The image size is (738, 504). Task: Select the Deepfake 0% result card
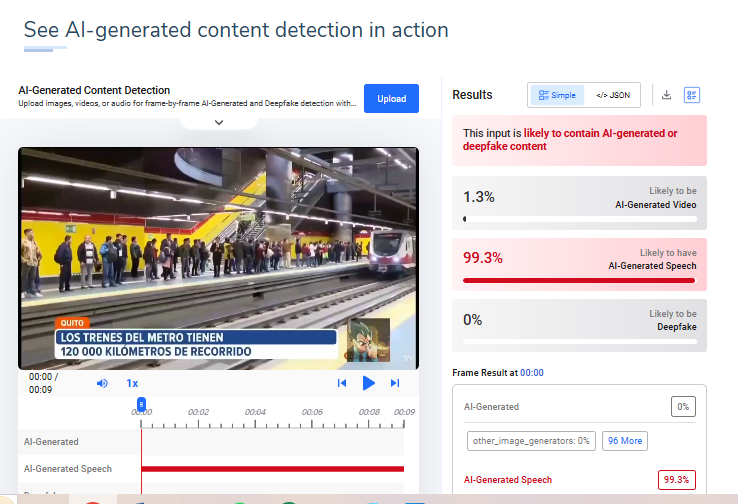point(579,326)
